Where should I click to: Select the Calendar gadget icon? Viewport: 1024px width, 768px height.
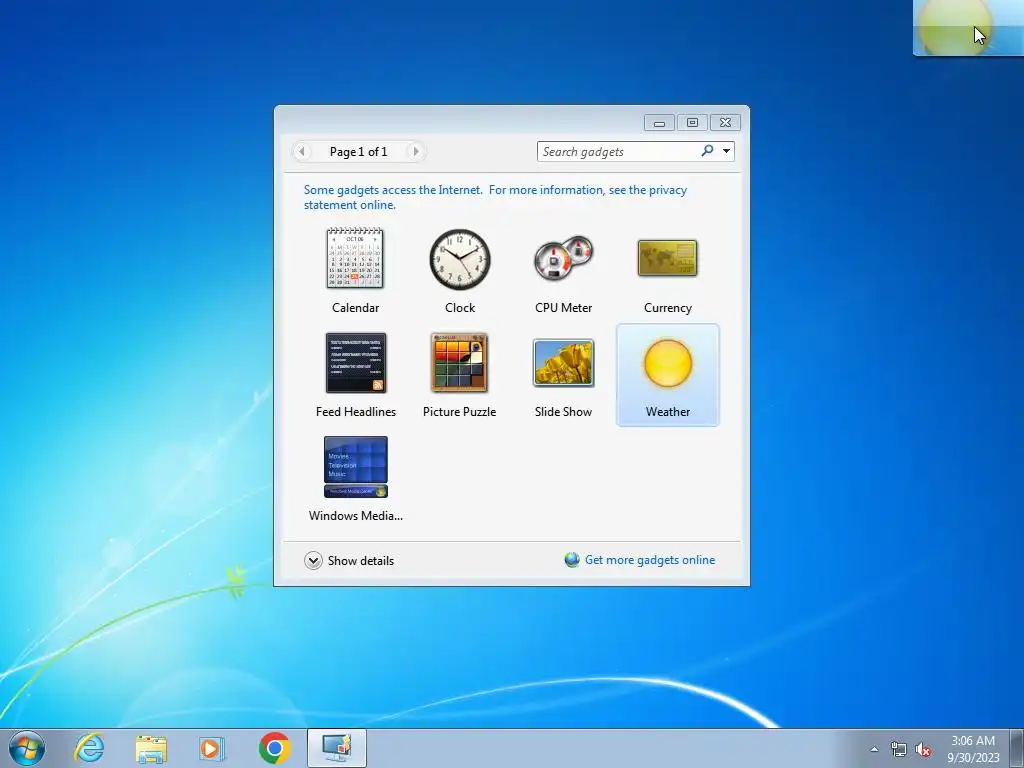point(355,259)
